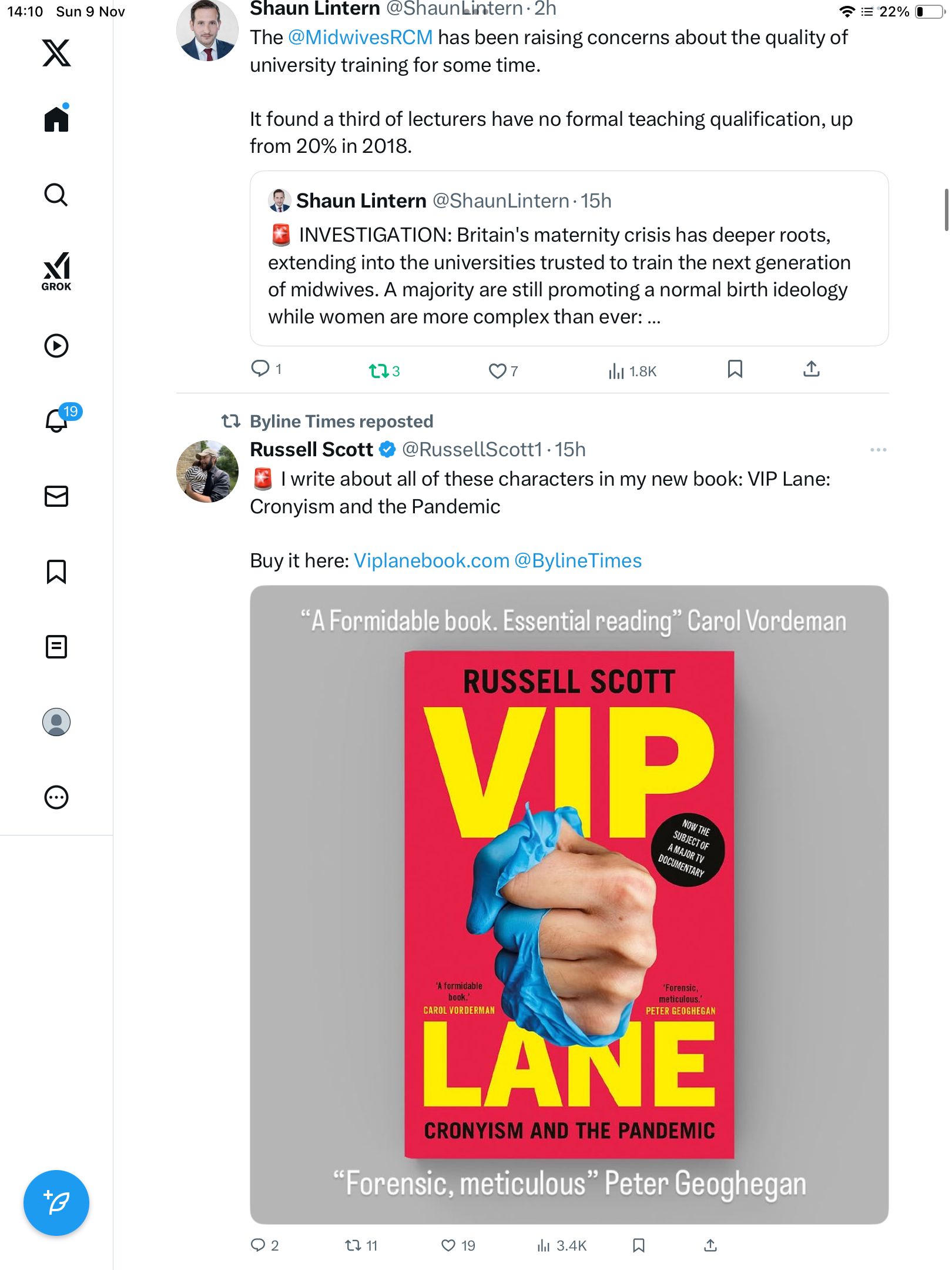Open the Search page
This screenshot has height=1270, width=952.
coord(56,195)
